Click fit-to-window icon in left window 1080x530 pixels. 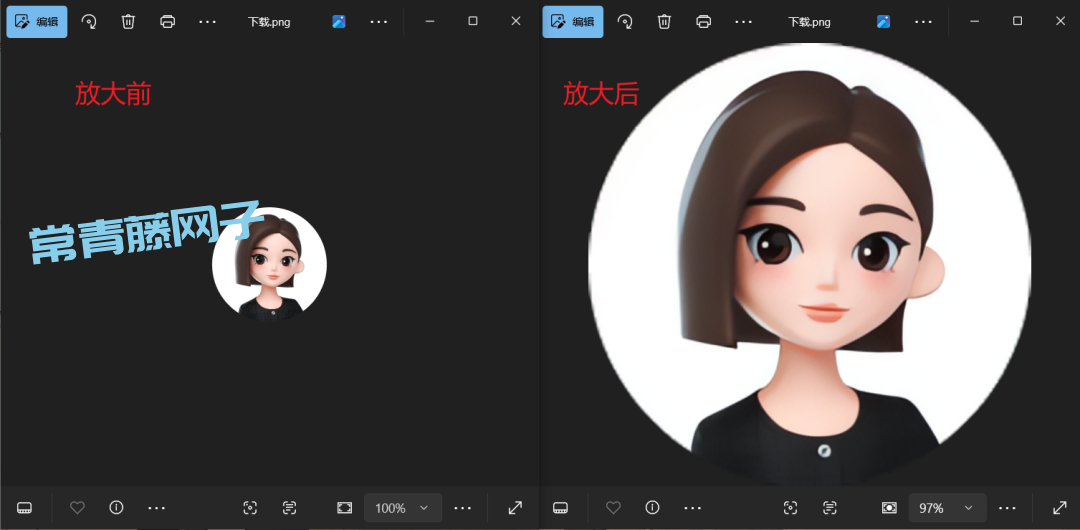tap(344, 508)
